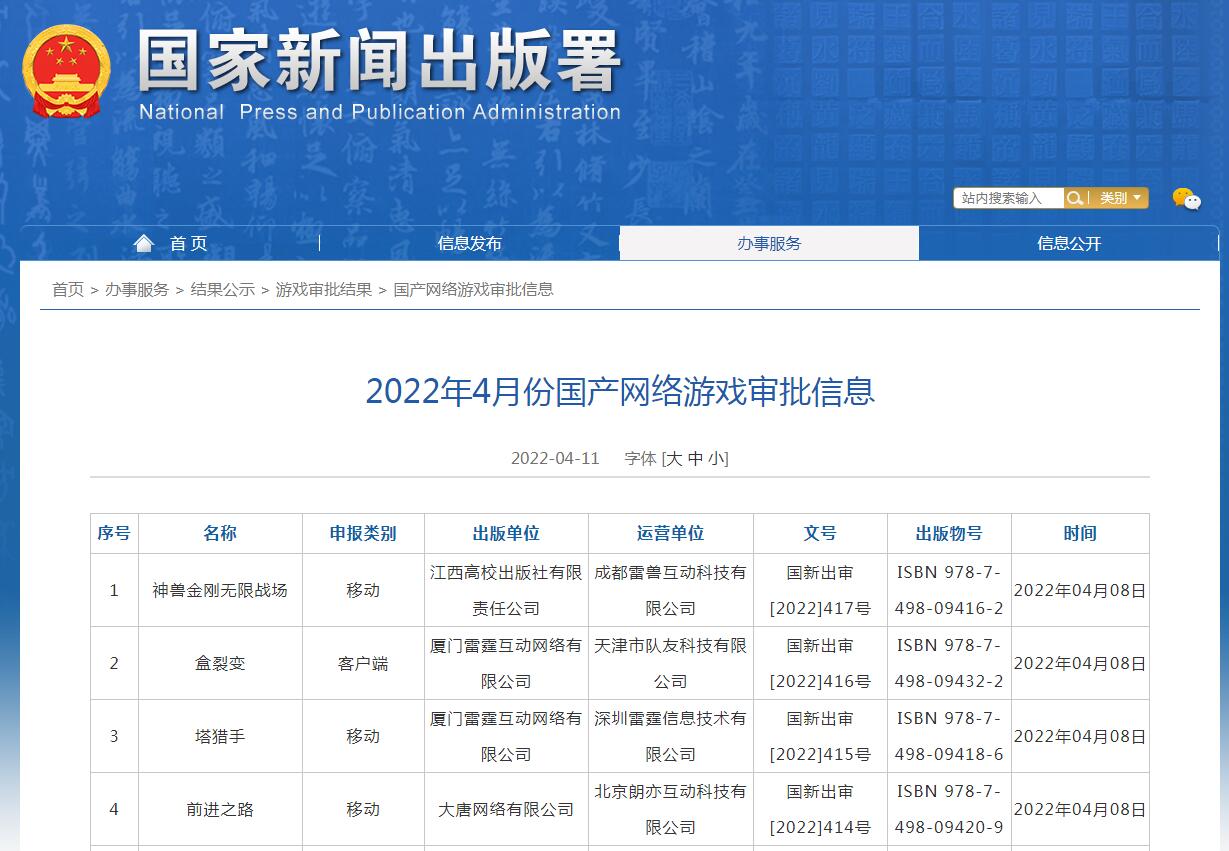Screen dimensions: 1229x851
Task: Open the 信息公开 menu tab
Action: point(1068,243)
